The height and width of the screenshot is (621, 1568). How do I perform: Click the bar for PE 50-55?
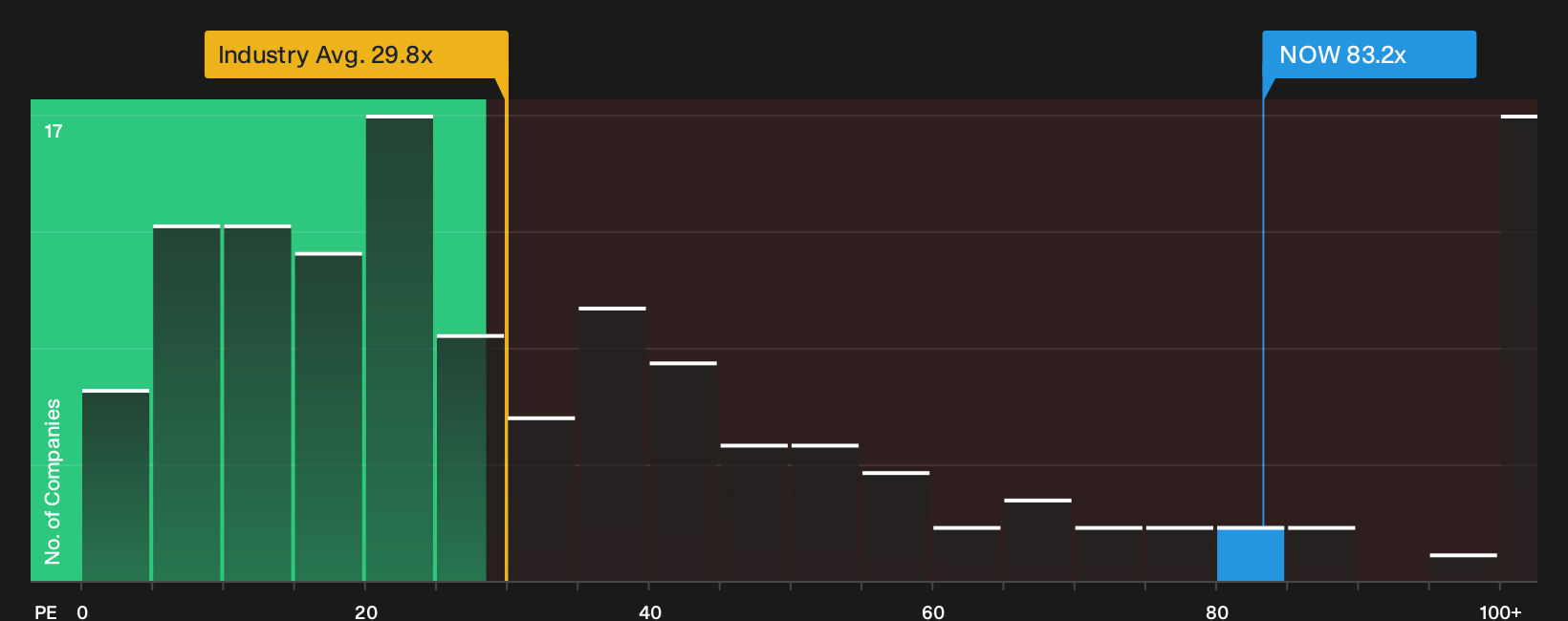[825, 513]
